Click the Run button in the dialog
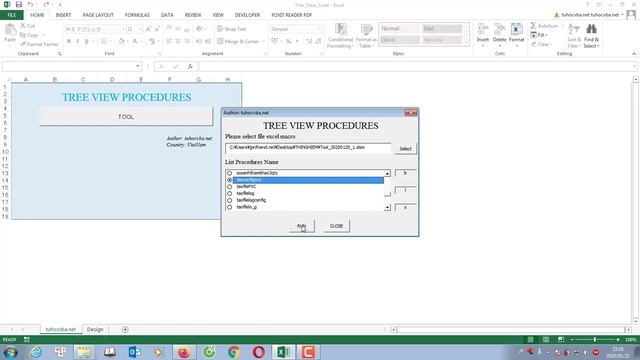Screen dimensions: 640x360 tap(302, 226)
